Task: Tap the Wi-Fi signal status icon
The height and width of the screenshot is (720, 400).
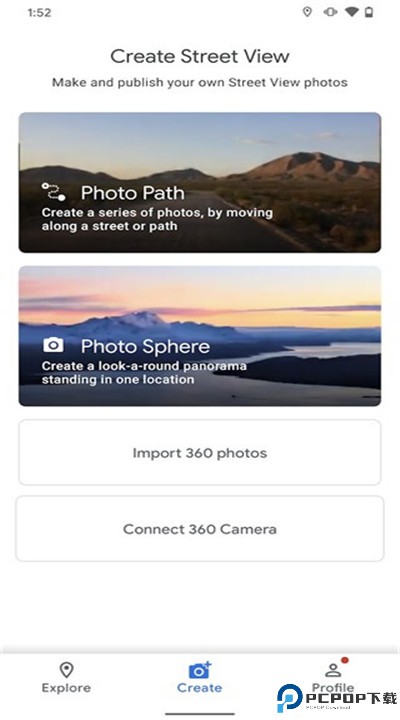Action: pyautogui.click(x=352, y=12)
